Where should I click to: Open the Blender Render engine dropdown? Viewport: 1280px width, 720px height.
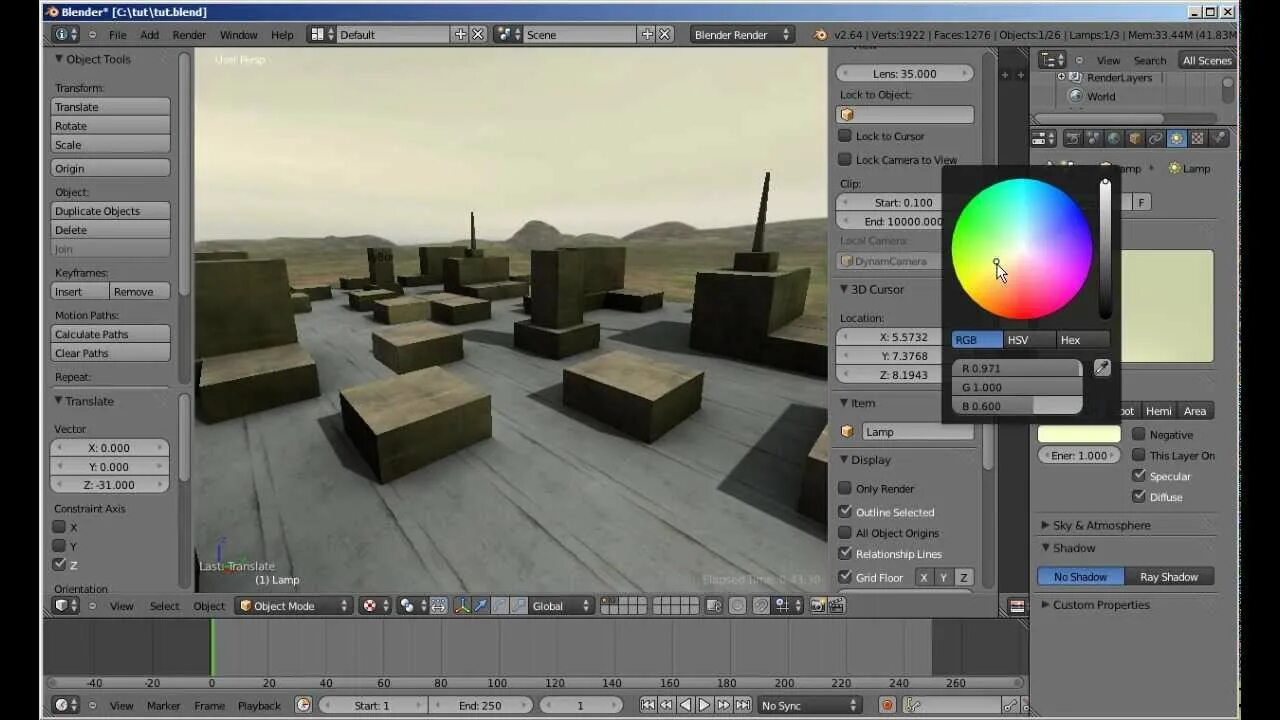pyautogui.click(x=742, y=34)
